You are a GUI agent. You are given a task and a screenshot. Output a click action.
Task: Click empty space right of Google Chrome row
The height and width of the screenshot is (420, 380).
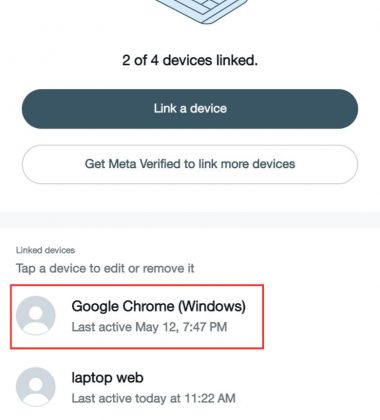(x=320, y=316)
